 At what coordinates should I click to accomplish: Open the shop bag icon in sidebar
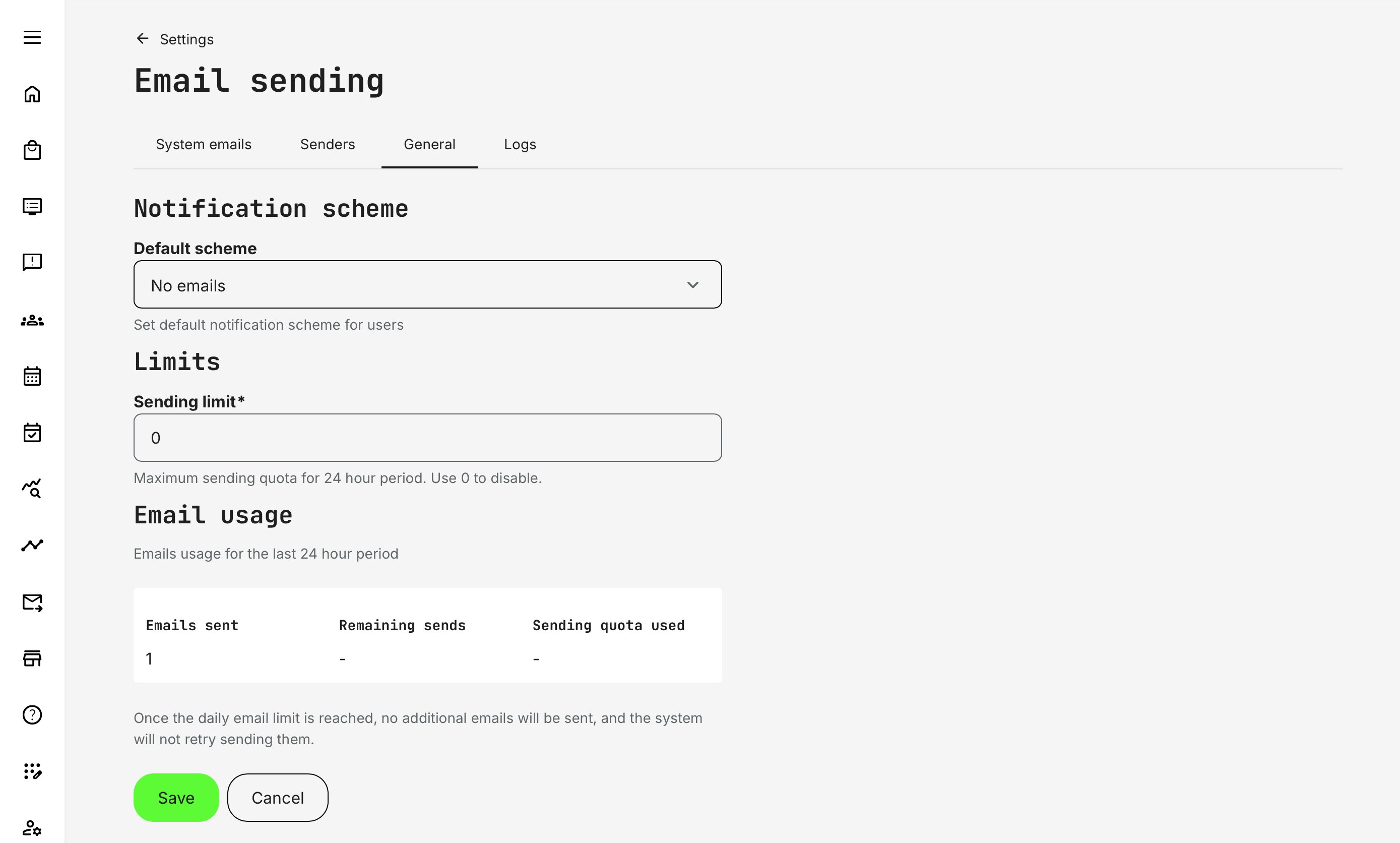tap(32, 149)
